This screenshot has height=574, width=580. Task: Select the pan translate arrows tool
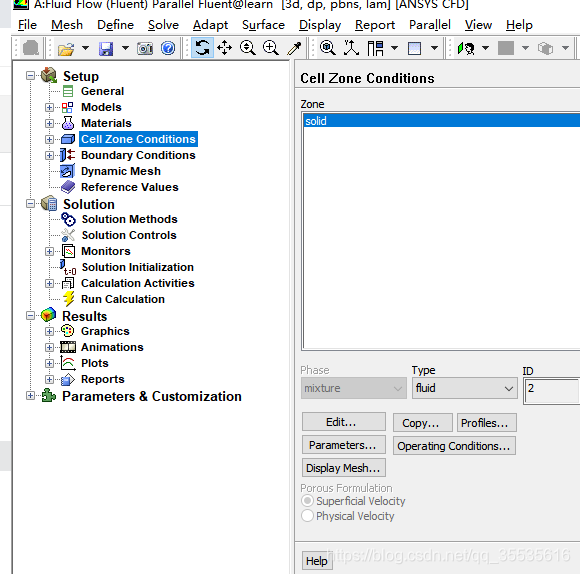click(224, 48)
